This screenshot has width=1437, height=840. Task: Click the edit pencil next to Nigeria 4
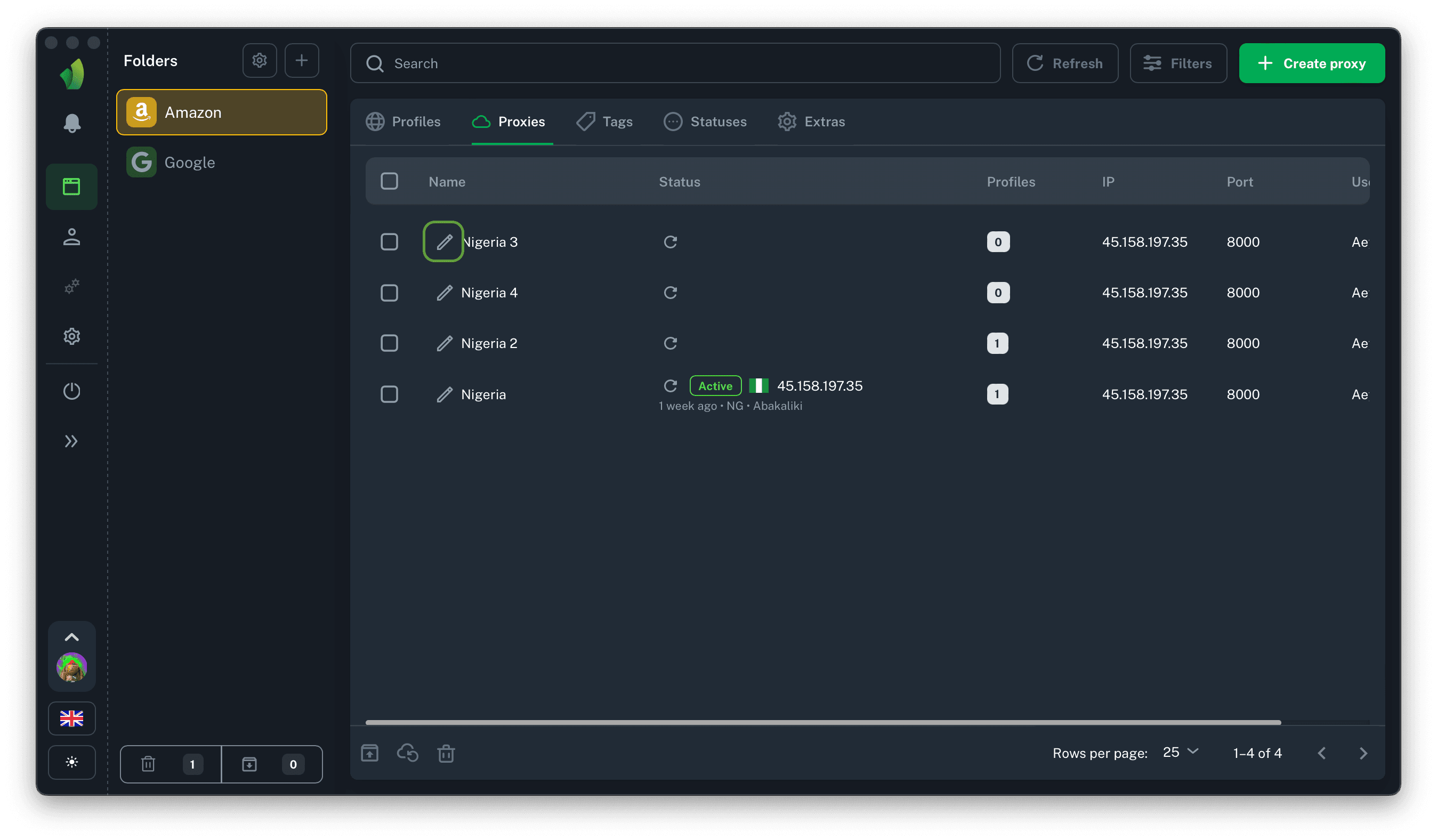444,293
